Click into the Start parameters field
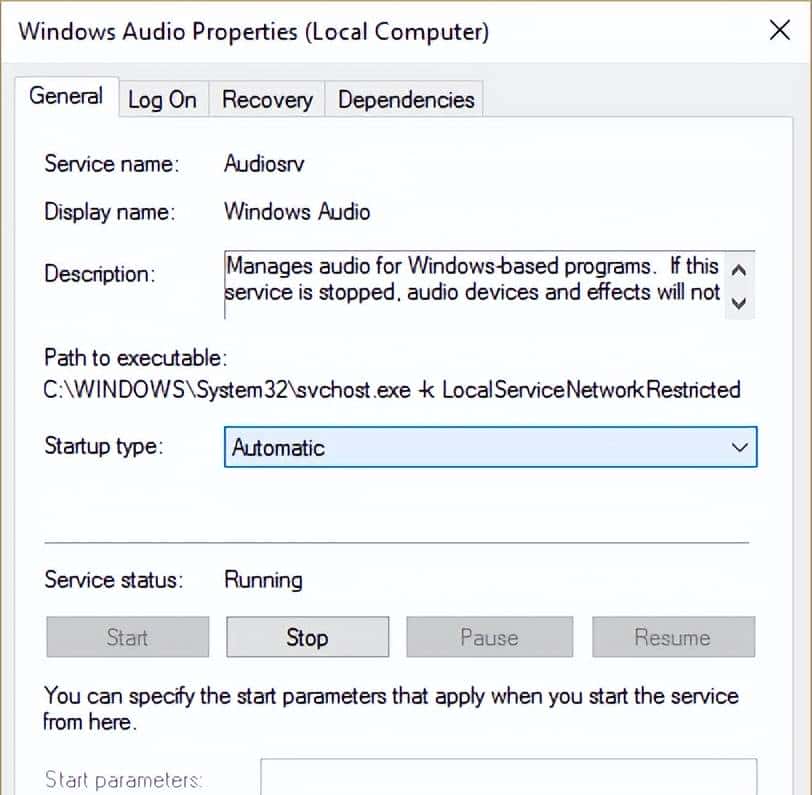This screenshot has width=812, height=795. click(x=508, y=778)
